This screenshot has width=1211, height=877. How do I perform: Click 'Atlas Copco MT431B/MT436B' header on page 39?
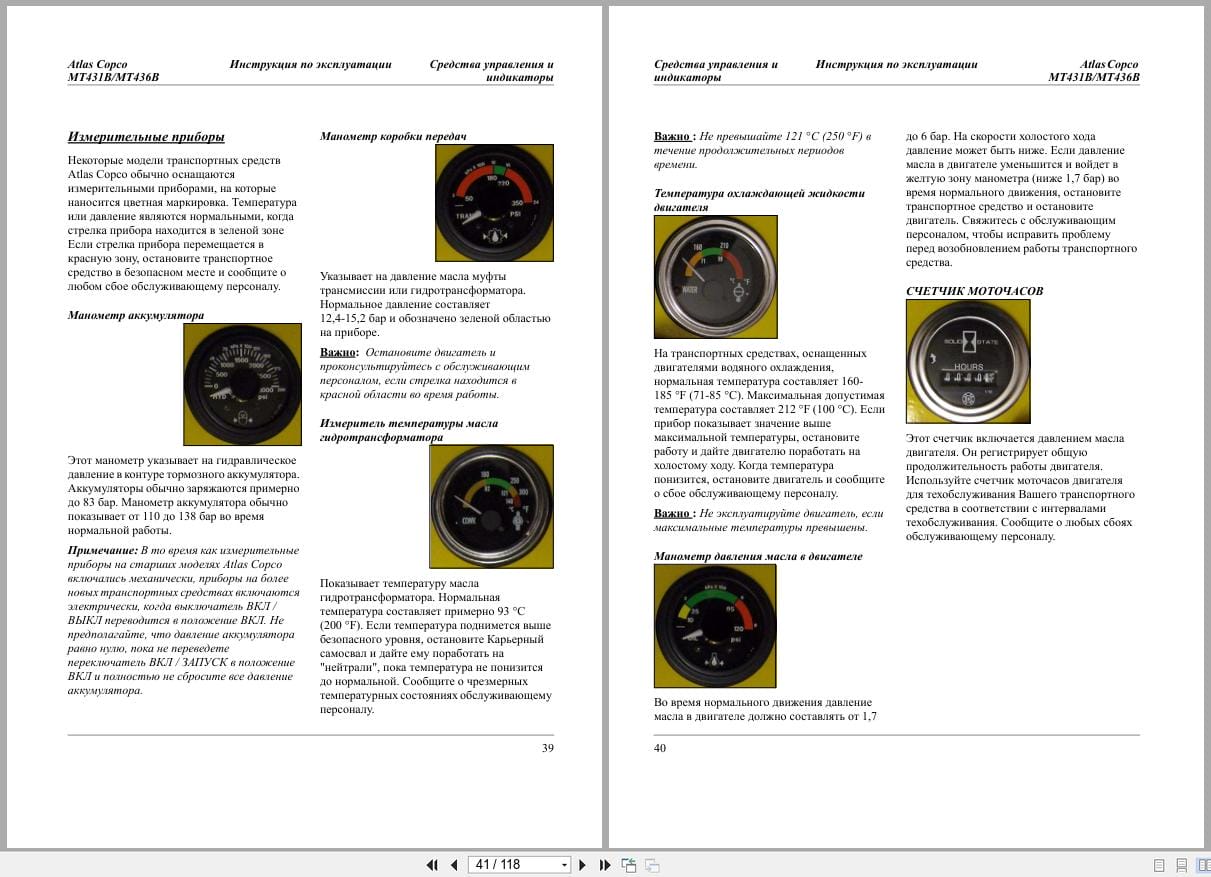113,71
